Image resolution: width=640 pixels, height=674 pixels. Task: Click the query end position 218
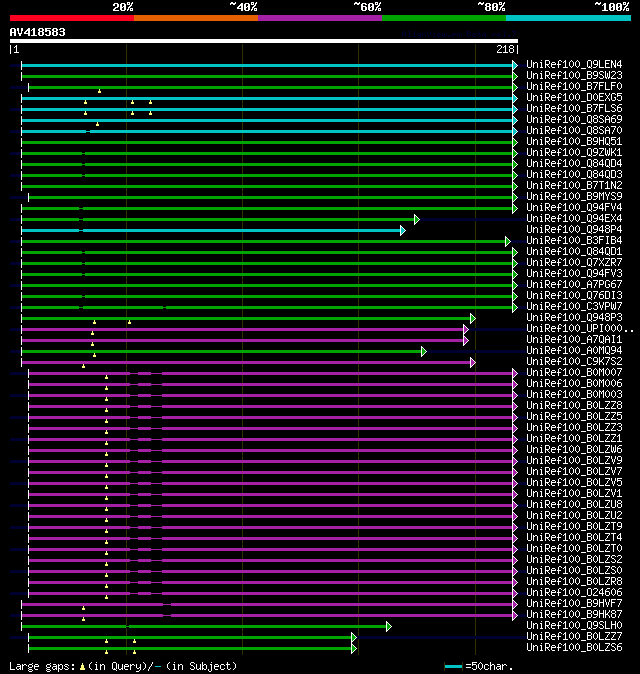click(x=505, y=49)
